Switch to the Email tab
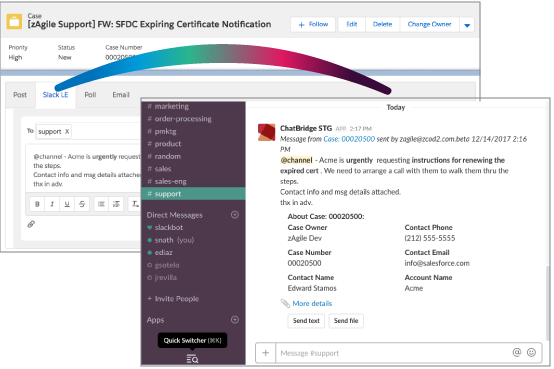 [121, 95]
